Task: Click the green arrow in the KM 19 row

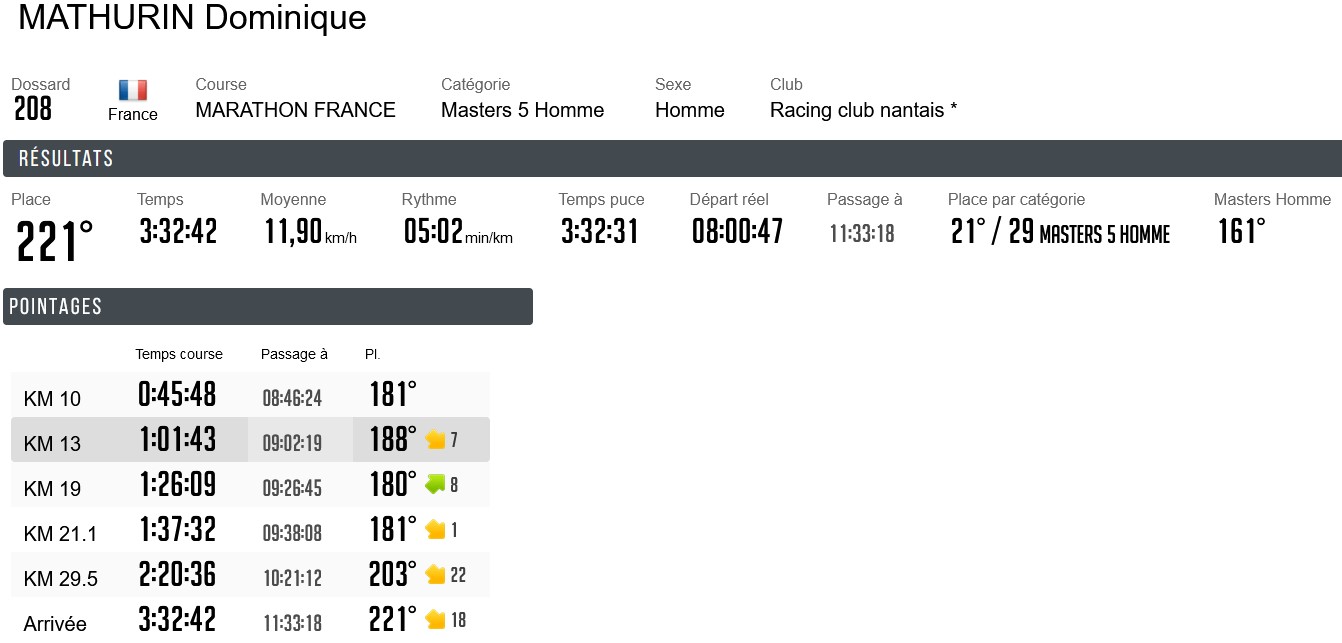Action: [x=435, y=485]
